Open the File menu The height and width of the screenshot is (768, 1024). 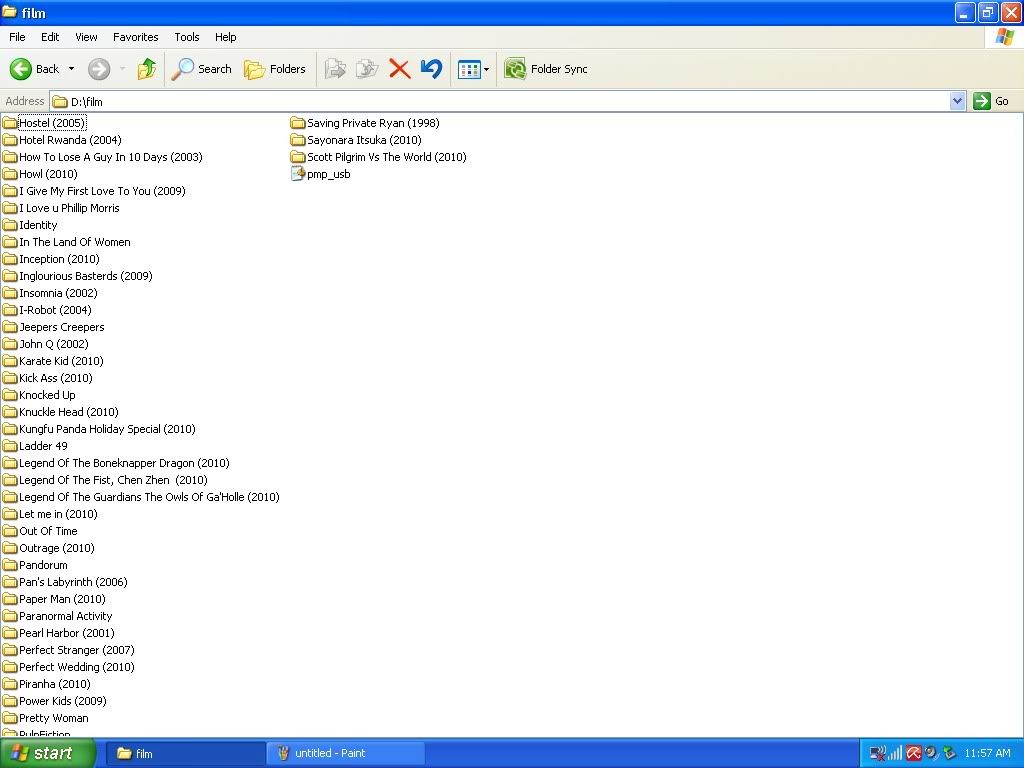tap(17, 37)
